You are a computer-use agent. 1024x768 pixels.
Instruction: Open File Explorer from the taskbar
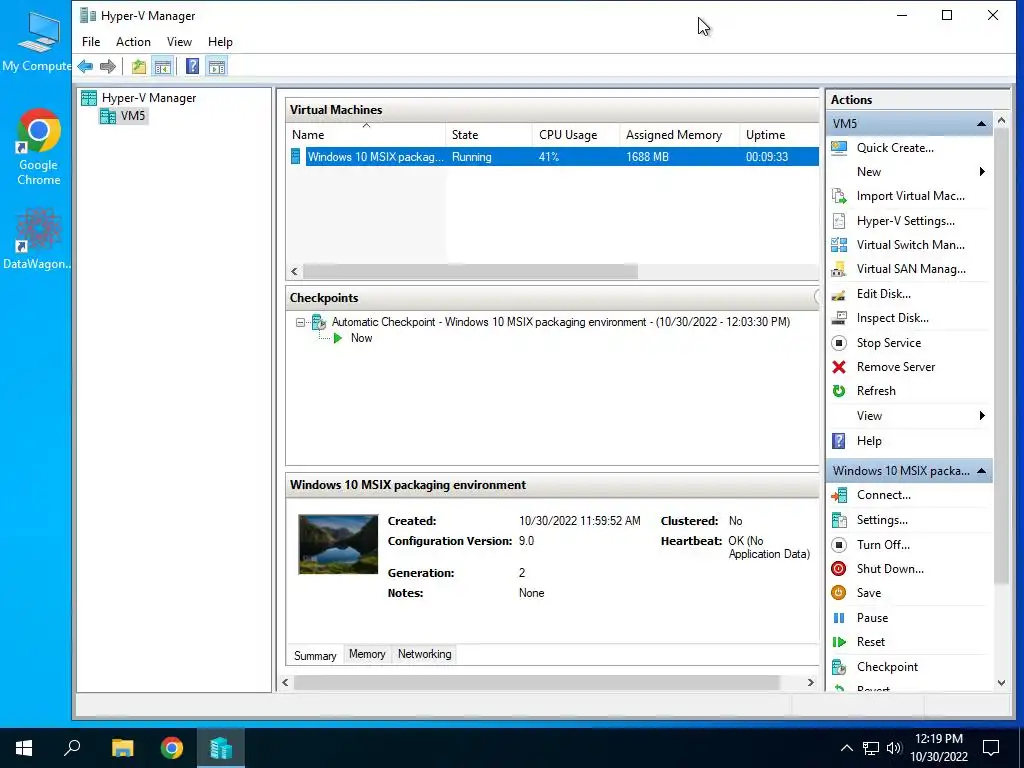(122, 748)
